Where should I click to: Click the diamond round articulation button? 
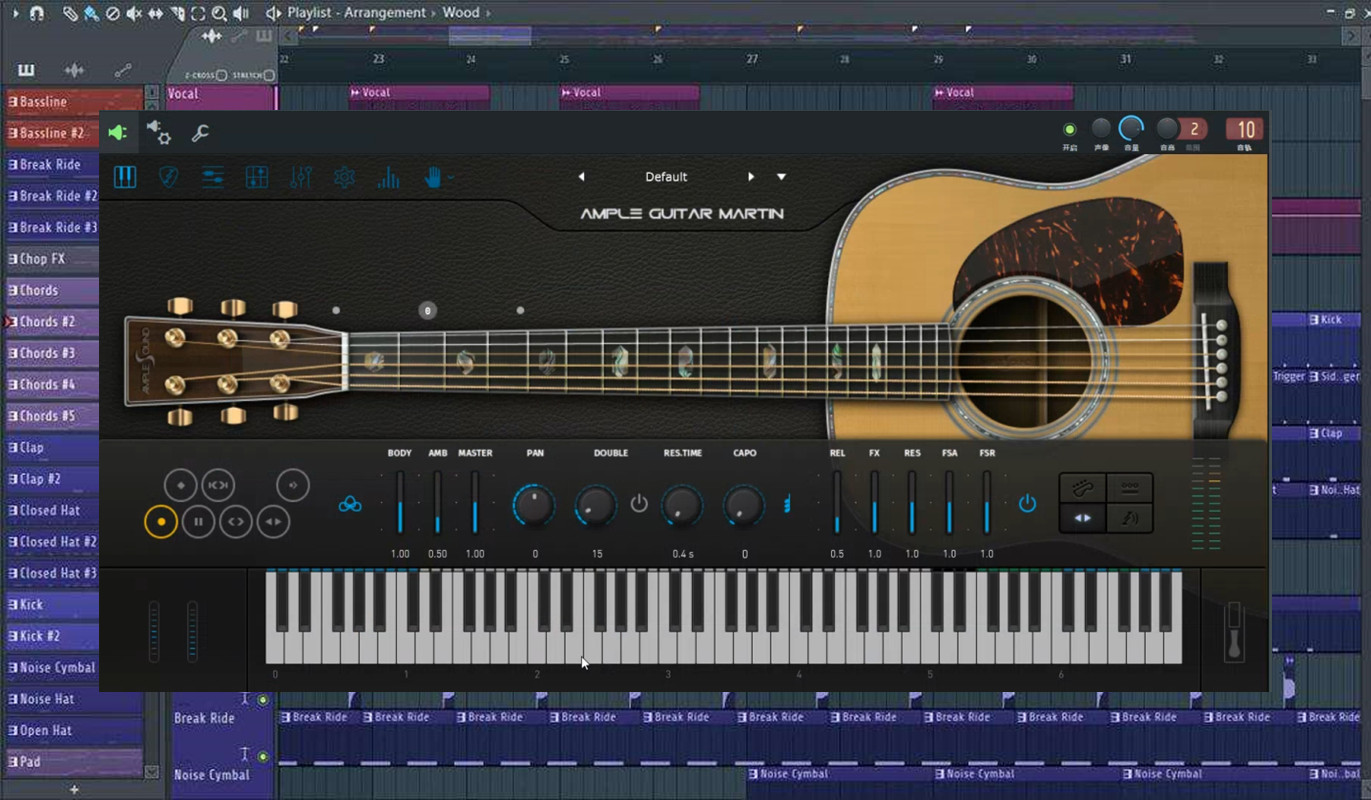(x=181, y=485)
